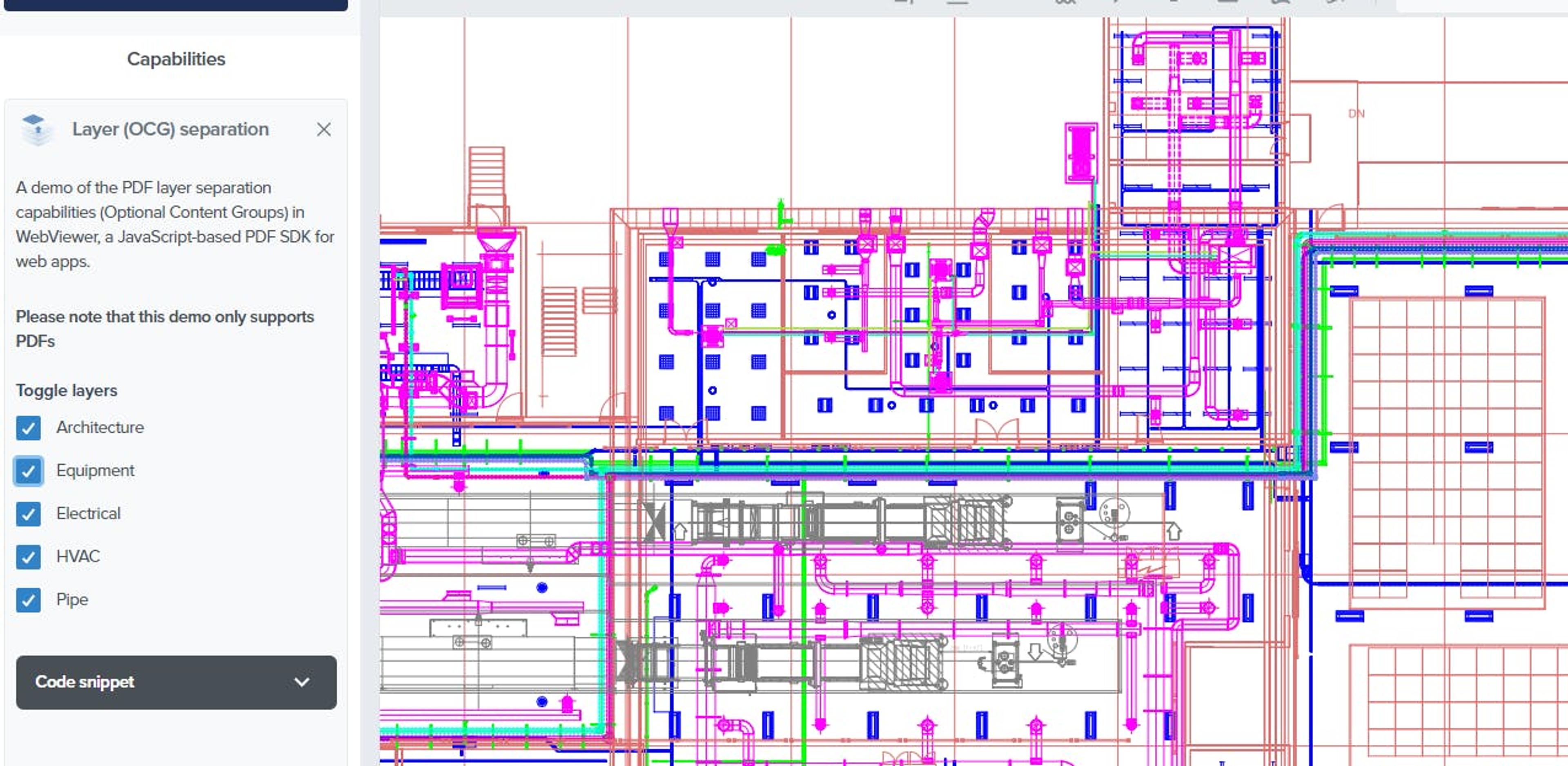Screen dimensions: 1568x766
Task: Click the chevron arrow on the Code snippet bar
Action: (x=301, y=682)
